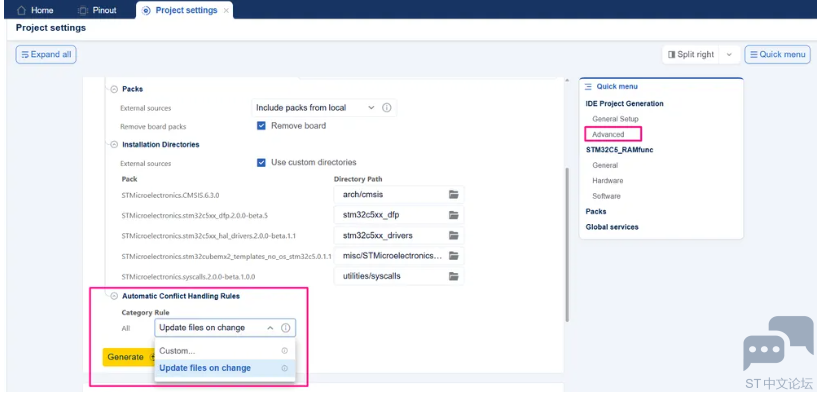Click the settings panel vertical scrollbar

(x=566, y=244)
